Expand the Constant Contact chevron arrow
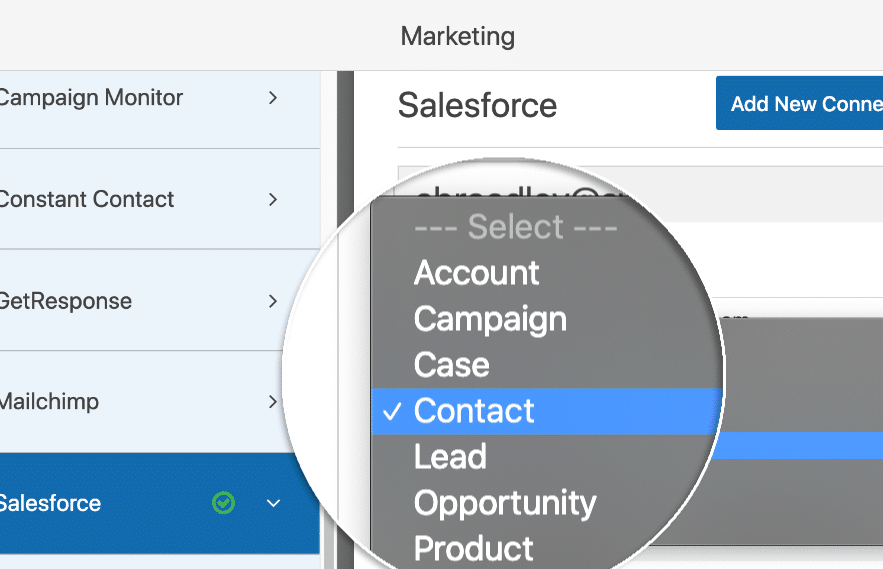The height and width of the screenshot is (569, 883). point(273,200)
